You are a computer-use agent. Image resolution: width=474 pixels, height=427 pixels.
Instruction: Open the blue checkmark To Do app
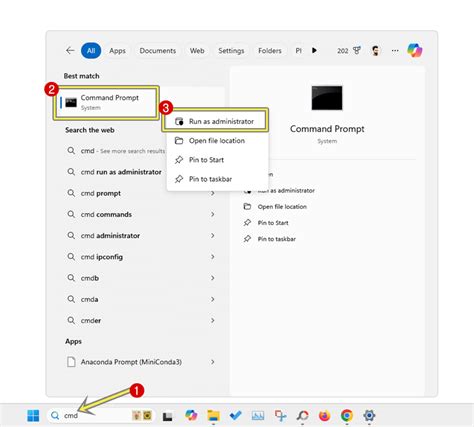pos(236,415)
